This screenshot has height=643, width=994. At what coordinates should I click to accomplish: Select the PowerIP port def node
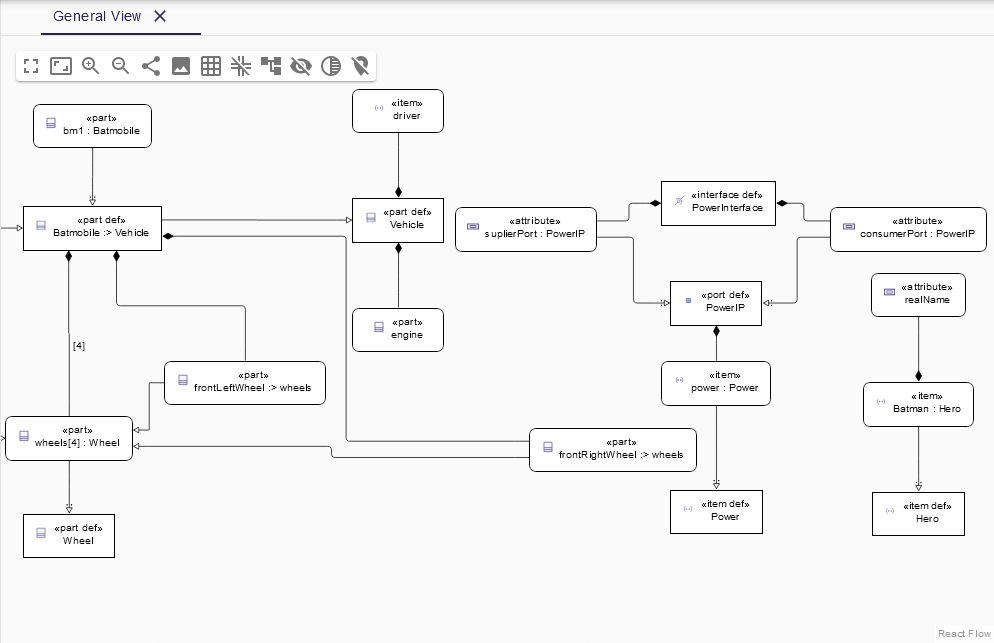715,302
